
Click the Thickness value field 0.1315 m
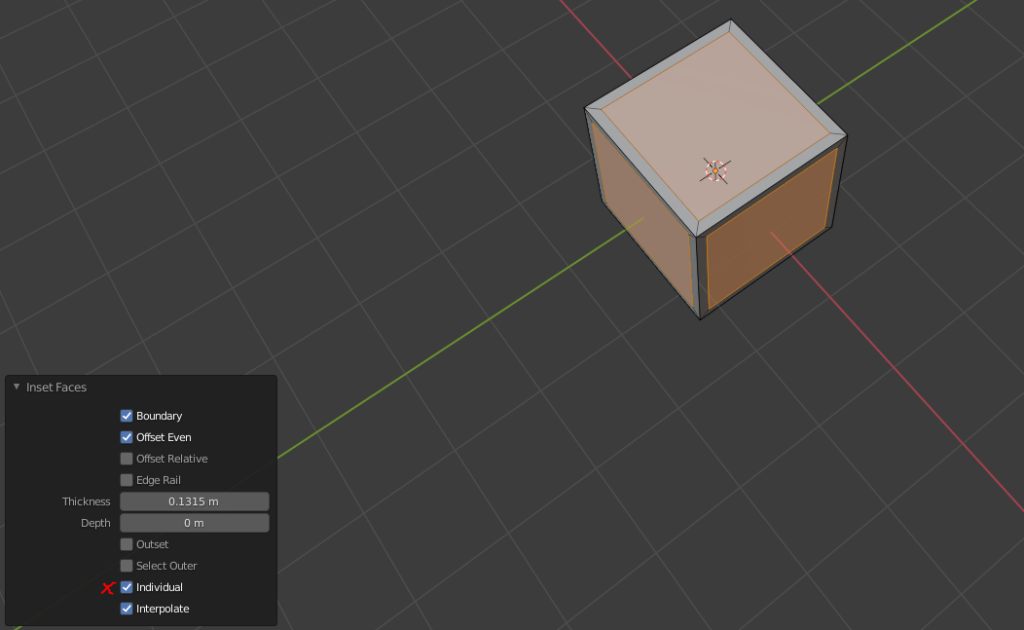(195, 501)
